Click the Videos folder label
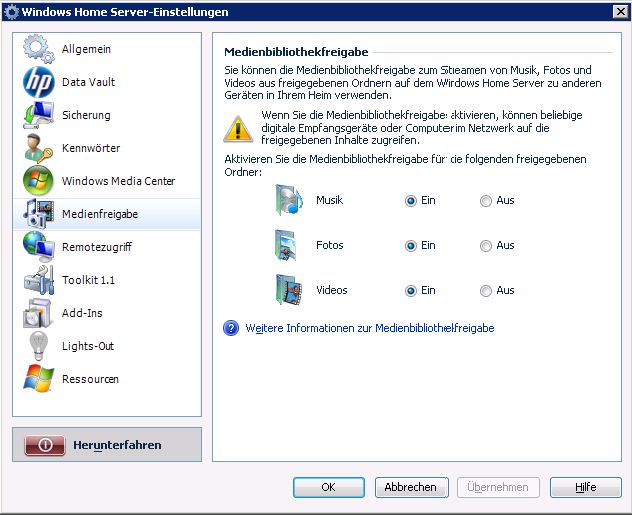 click(x=332, y=290)
